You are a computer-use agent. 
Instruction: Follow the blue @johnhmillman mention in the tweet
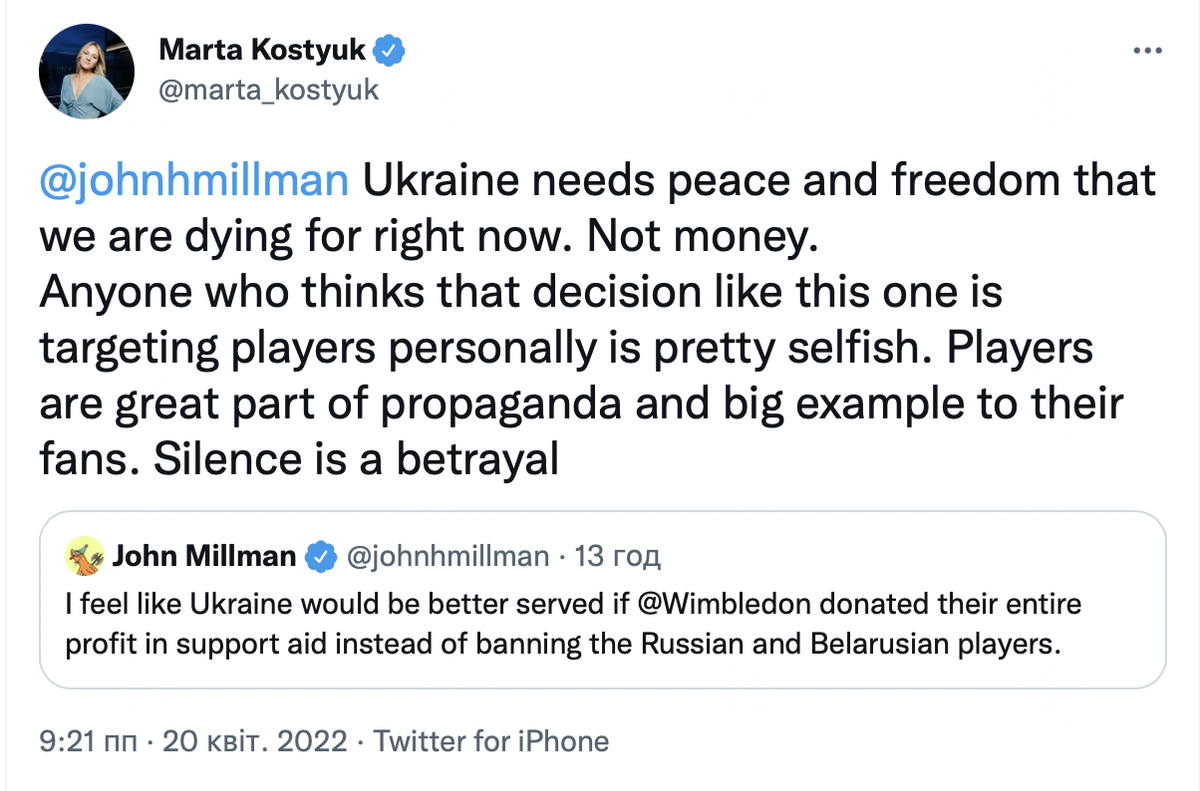[194, 181]
